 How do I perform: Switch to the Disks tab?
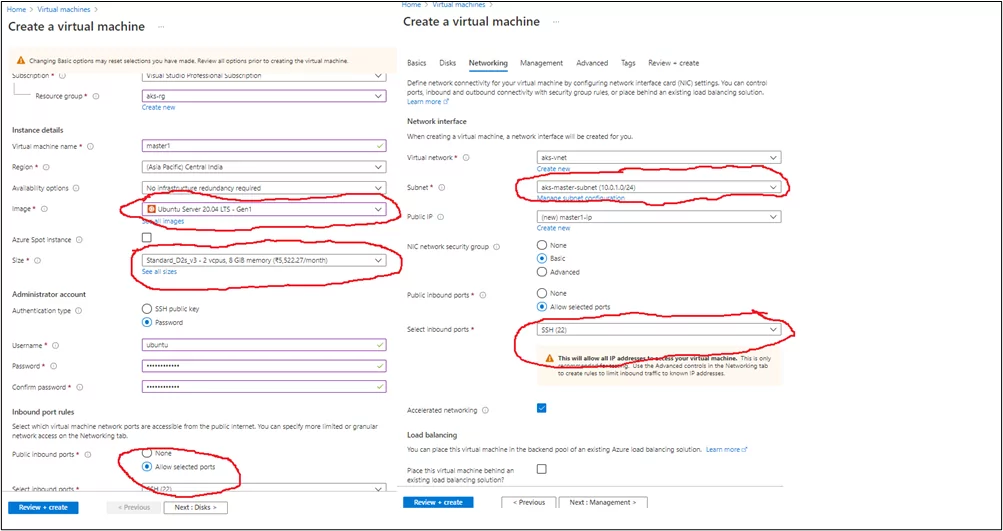[448, 63]
